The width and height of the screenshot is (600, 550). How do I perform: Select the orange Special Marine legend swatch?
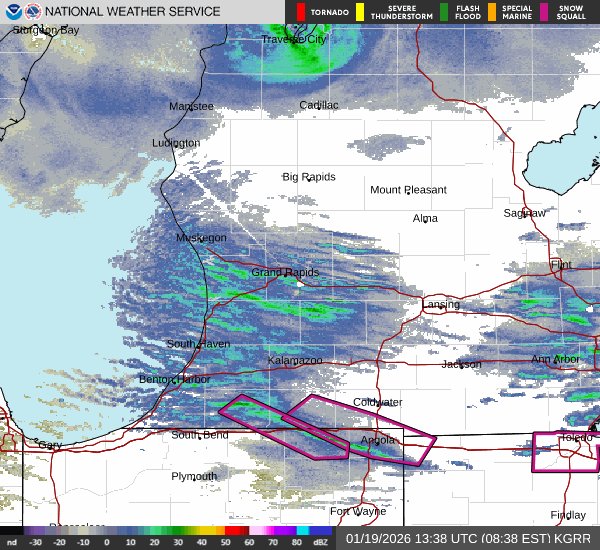(x=491, y=12)
